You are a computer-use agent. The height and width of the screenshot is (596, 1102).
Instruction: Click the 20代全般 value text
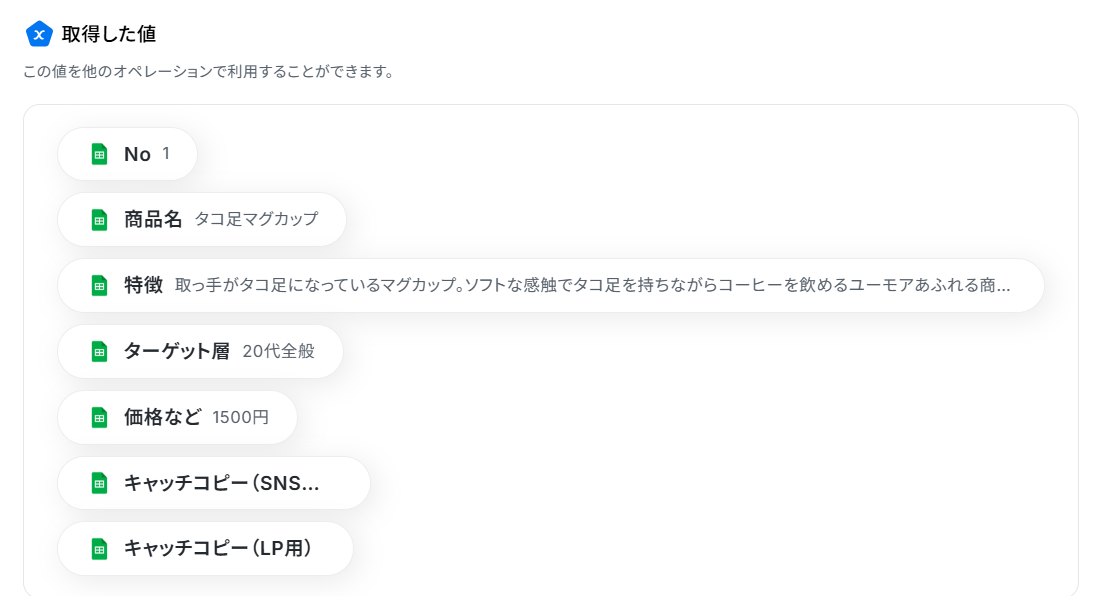[278, 351]
